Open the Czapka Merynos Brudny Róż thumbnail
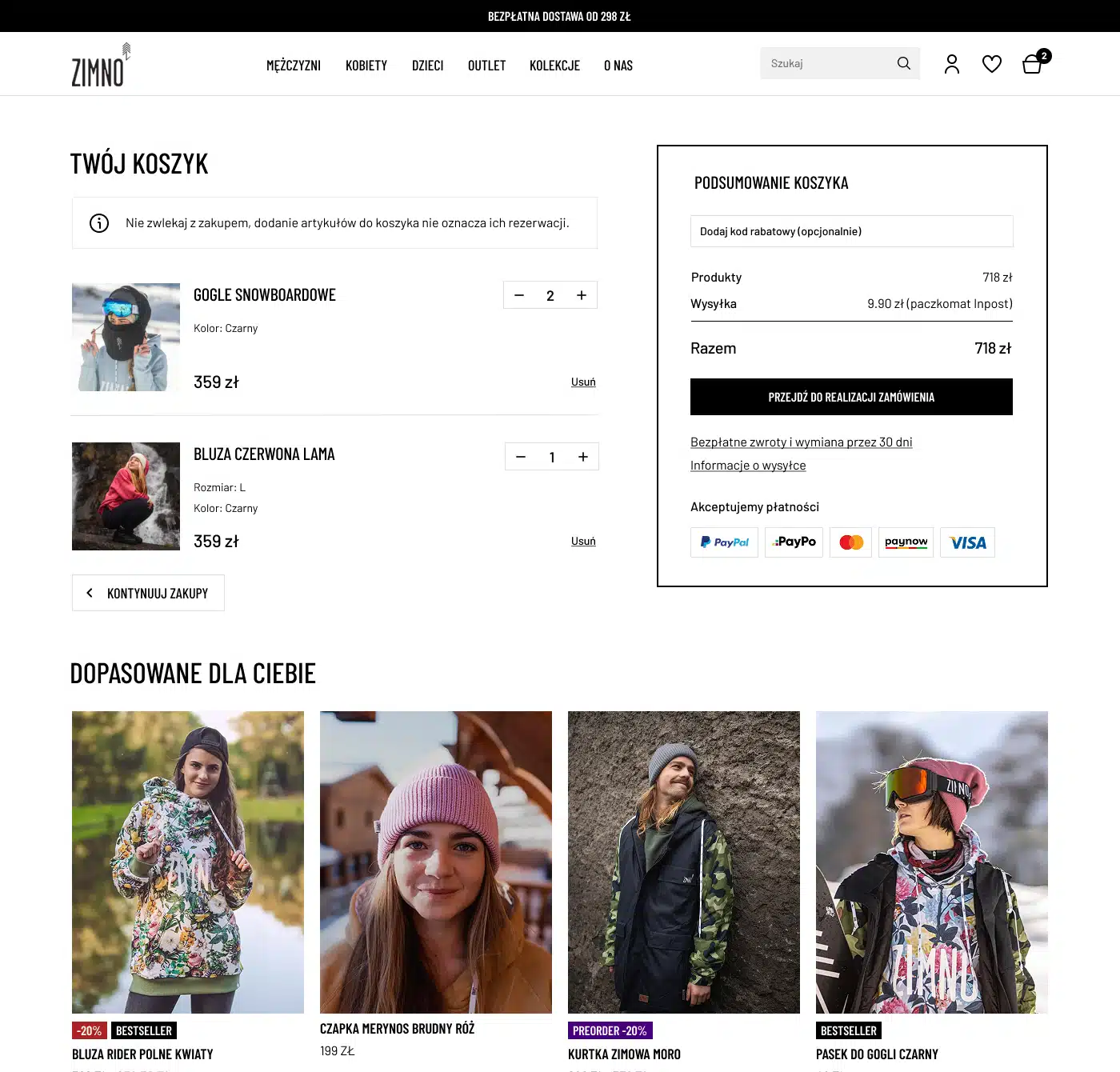This screenshot has height=1072, width=1120. [x=436, y=862]
